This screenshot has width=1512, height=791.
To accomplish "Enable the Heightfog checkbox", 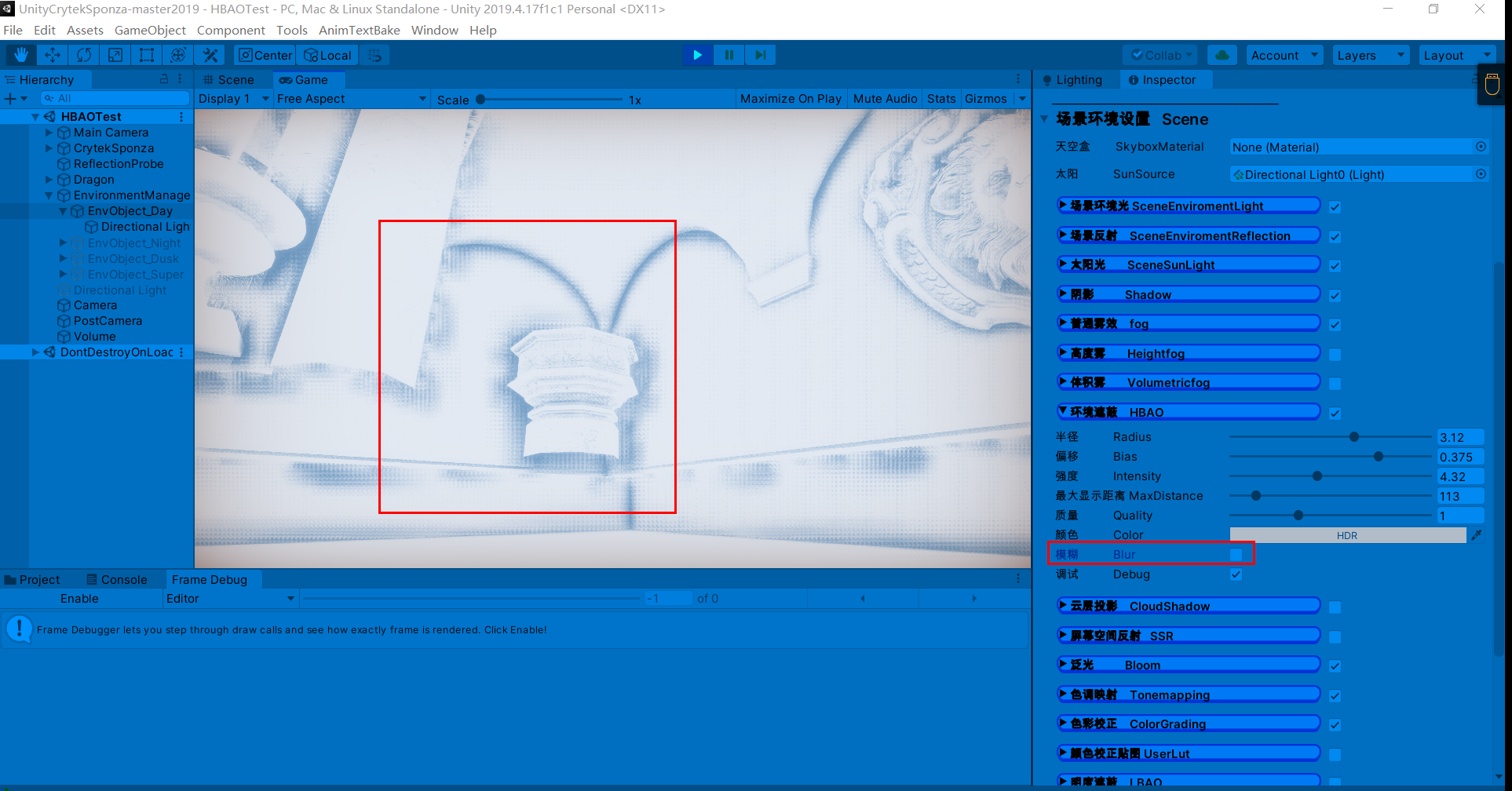I will click(x=1335, y=355).
